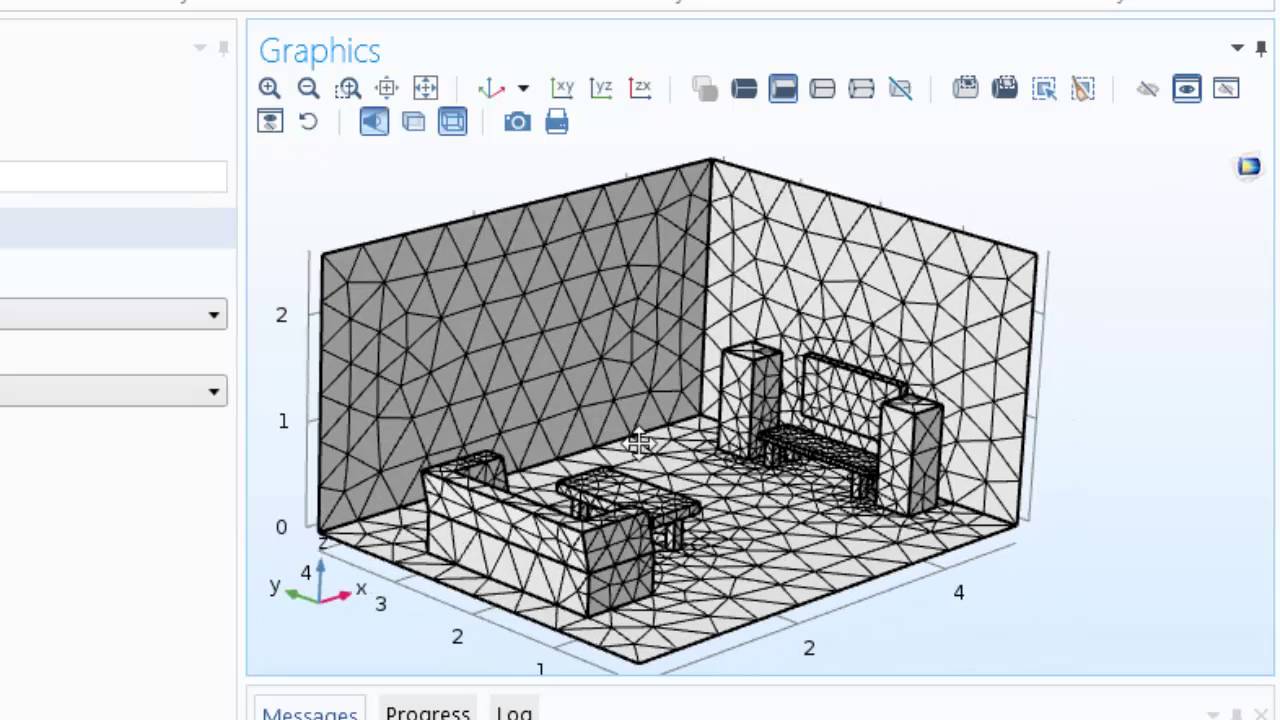Click the Zoom In magnifier icon

(269, 88)
